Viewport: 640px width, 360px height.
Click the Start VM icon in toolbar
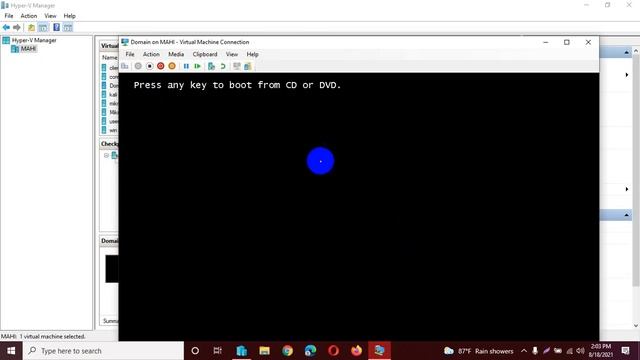tap(138, 66)
